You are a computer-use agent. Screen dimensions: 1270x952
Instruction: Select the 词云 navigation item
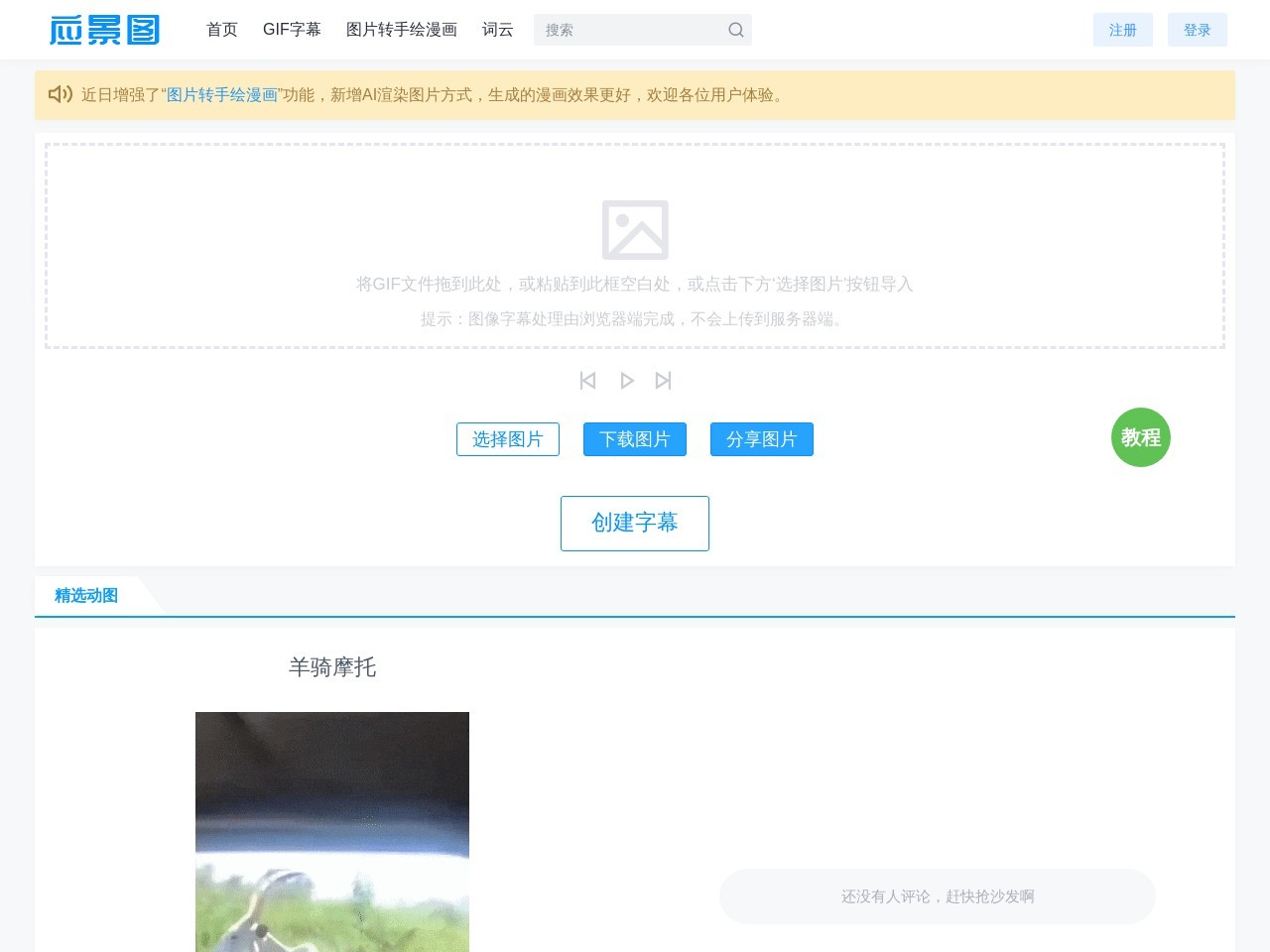tap(498, 30)
